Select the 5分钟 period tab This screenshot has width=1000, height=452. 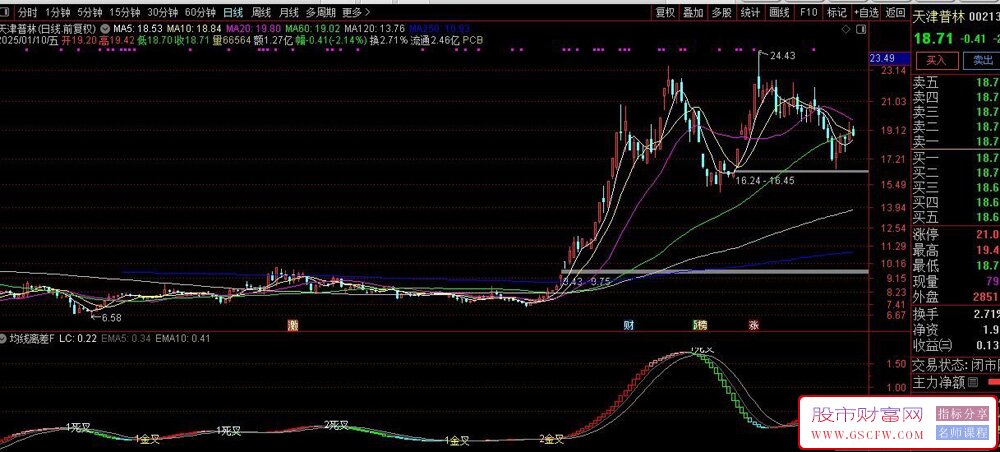coord(89,11)
